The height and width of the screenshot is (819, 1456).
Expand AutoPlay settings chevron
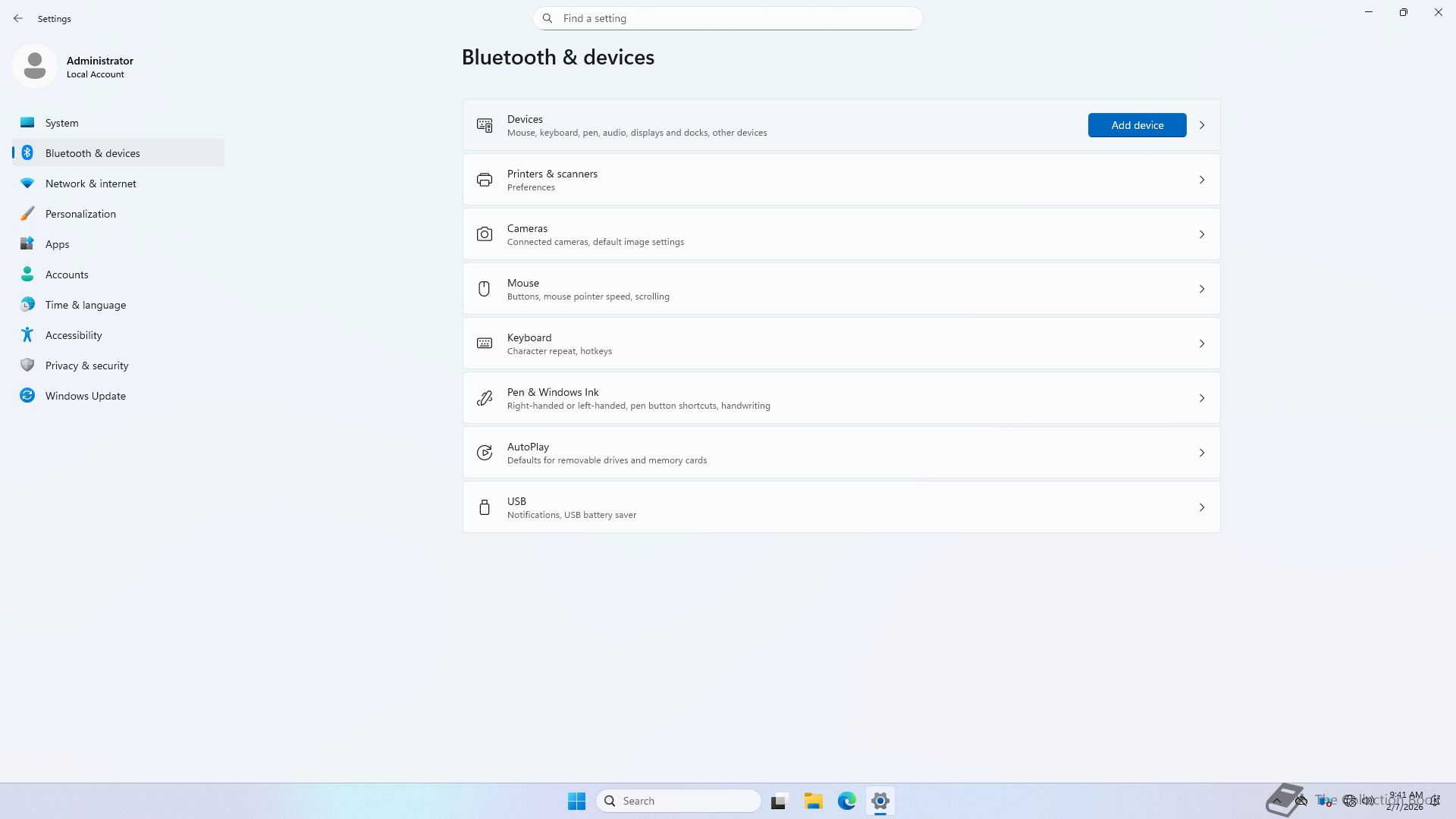click(1202, 453)
